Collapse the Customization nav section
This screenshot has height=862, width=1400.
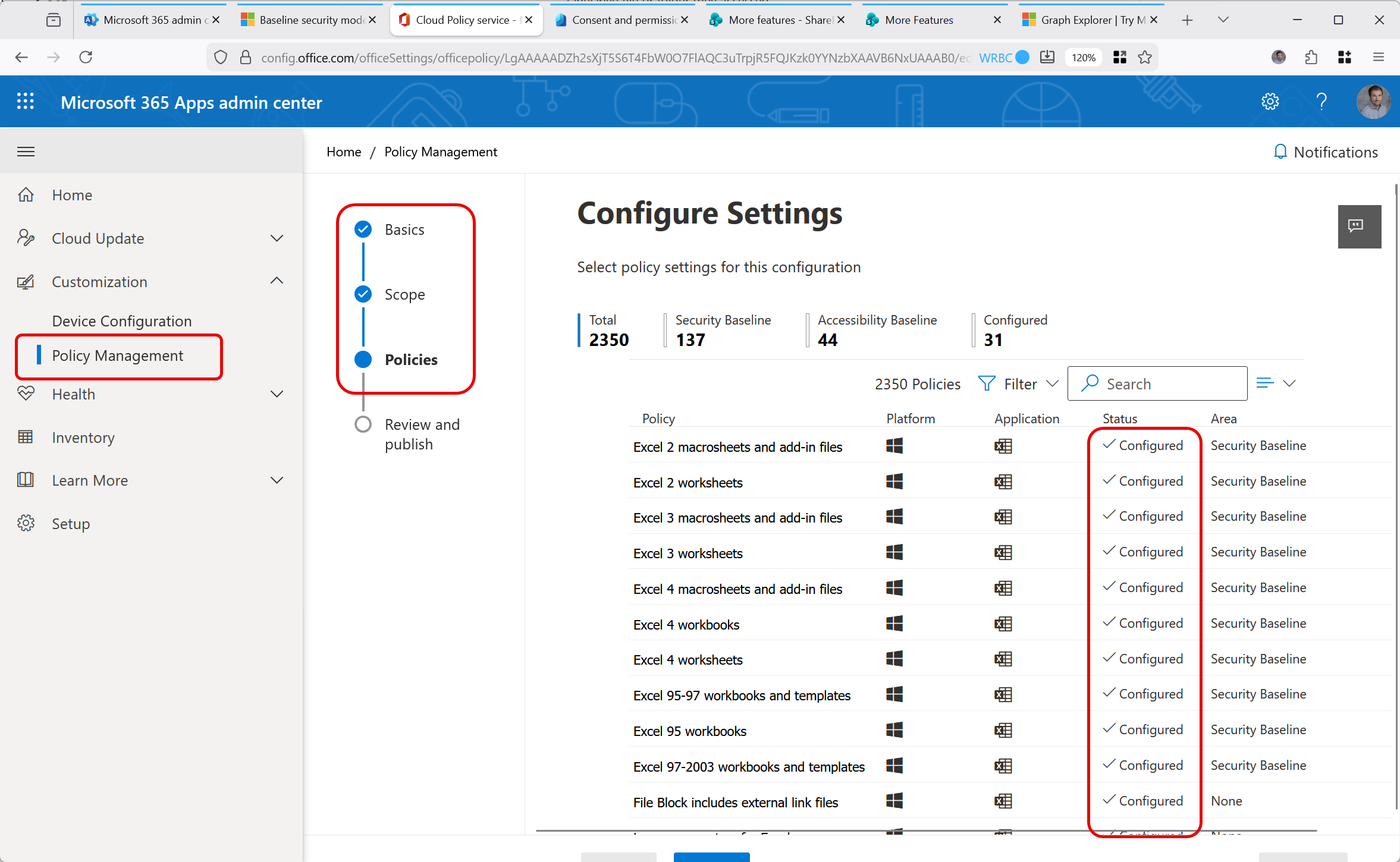coord(277,281)
